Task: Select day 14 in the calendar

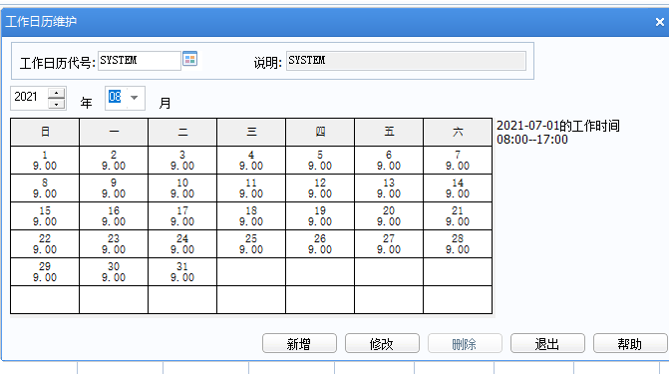Action: [458, 188]
